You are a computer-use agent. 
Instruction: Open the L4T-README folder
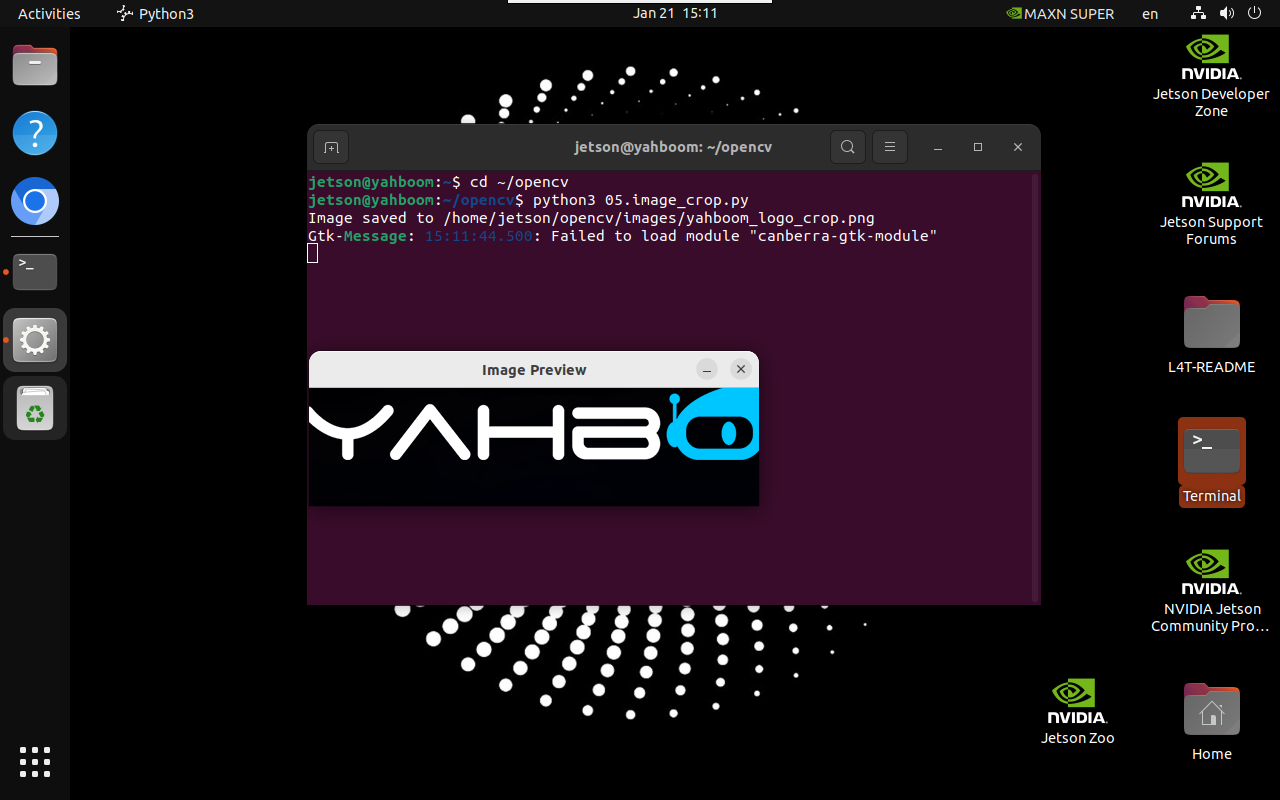click(1211, 335)
